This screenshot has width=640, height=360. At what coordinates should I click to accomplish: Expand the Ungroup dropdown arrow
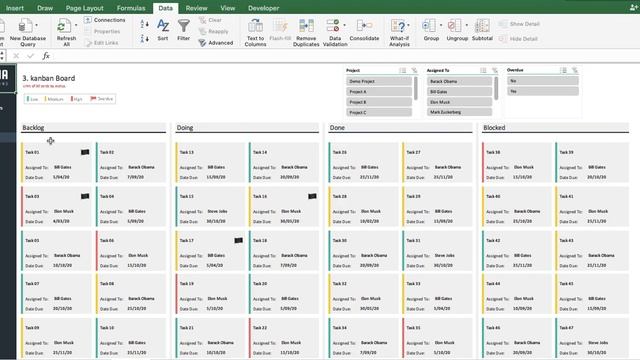tap(467, 25)
